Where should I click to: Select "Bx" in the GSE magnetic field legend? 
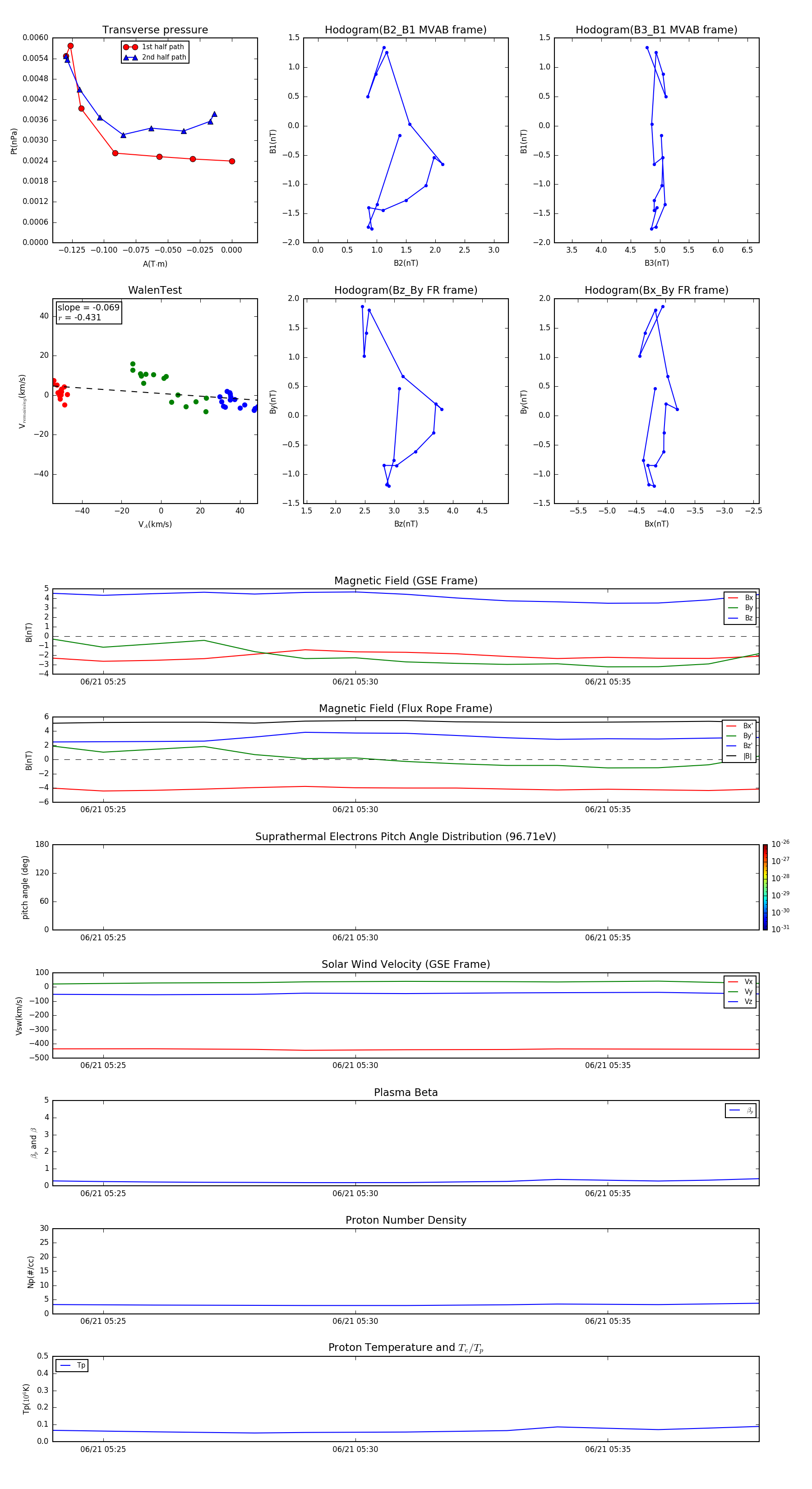740,598
